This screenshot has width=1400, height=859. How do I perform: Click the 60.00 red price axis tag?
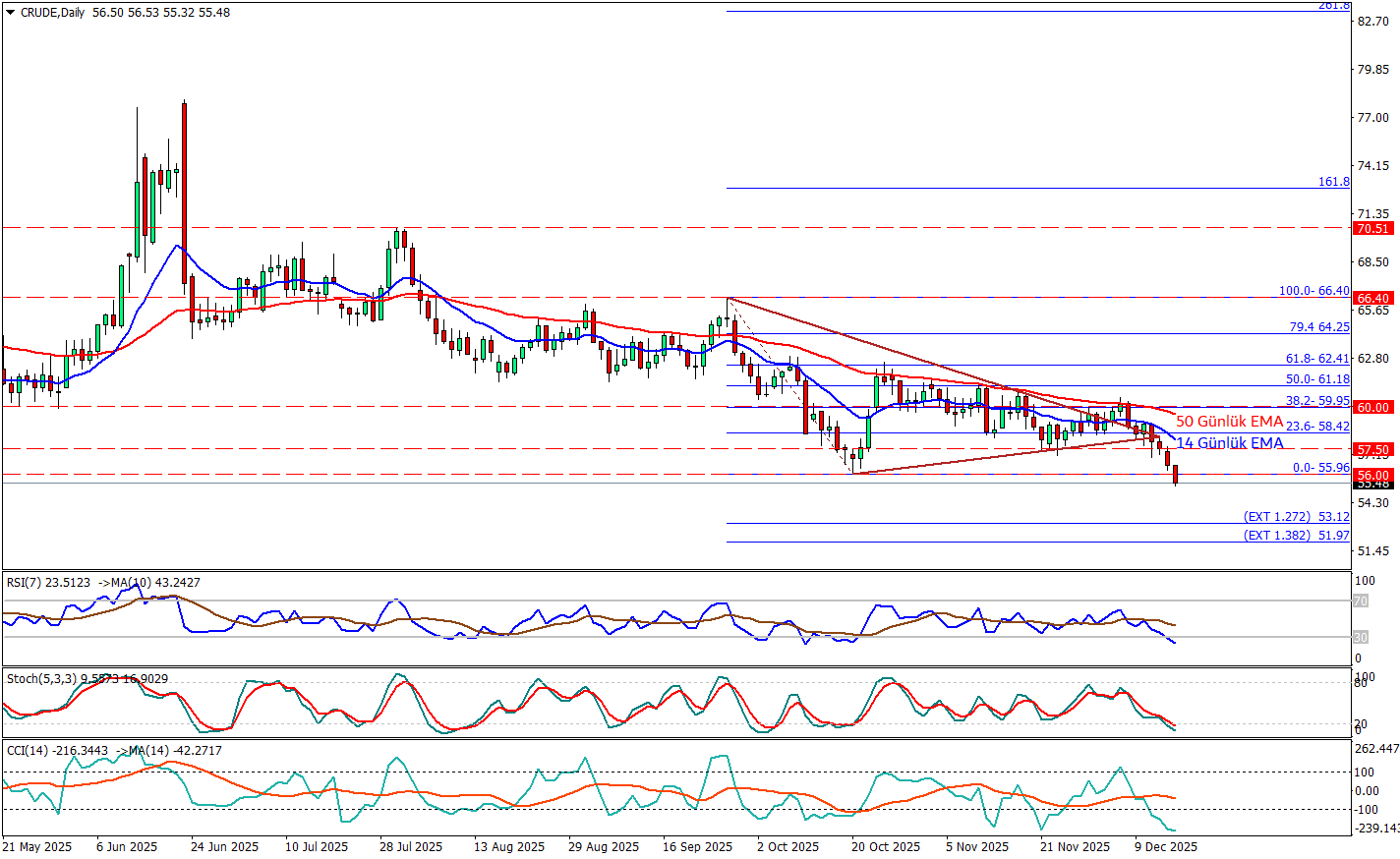(1373, 407)
